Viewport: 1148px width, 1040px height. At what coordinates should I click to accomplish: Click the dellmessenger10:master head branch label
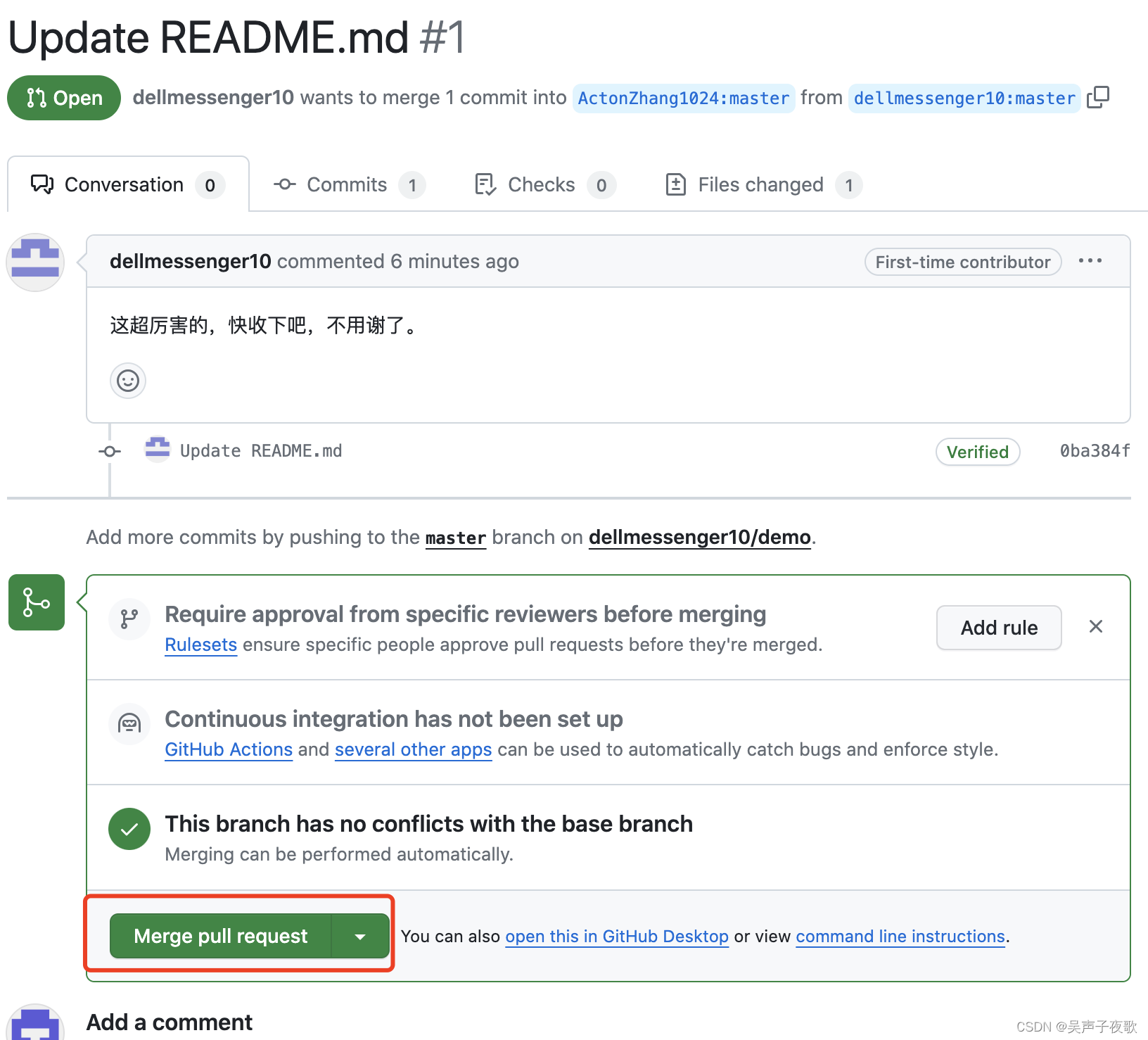[x=964, y=98]
